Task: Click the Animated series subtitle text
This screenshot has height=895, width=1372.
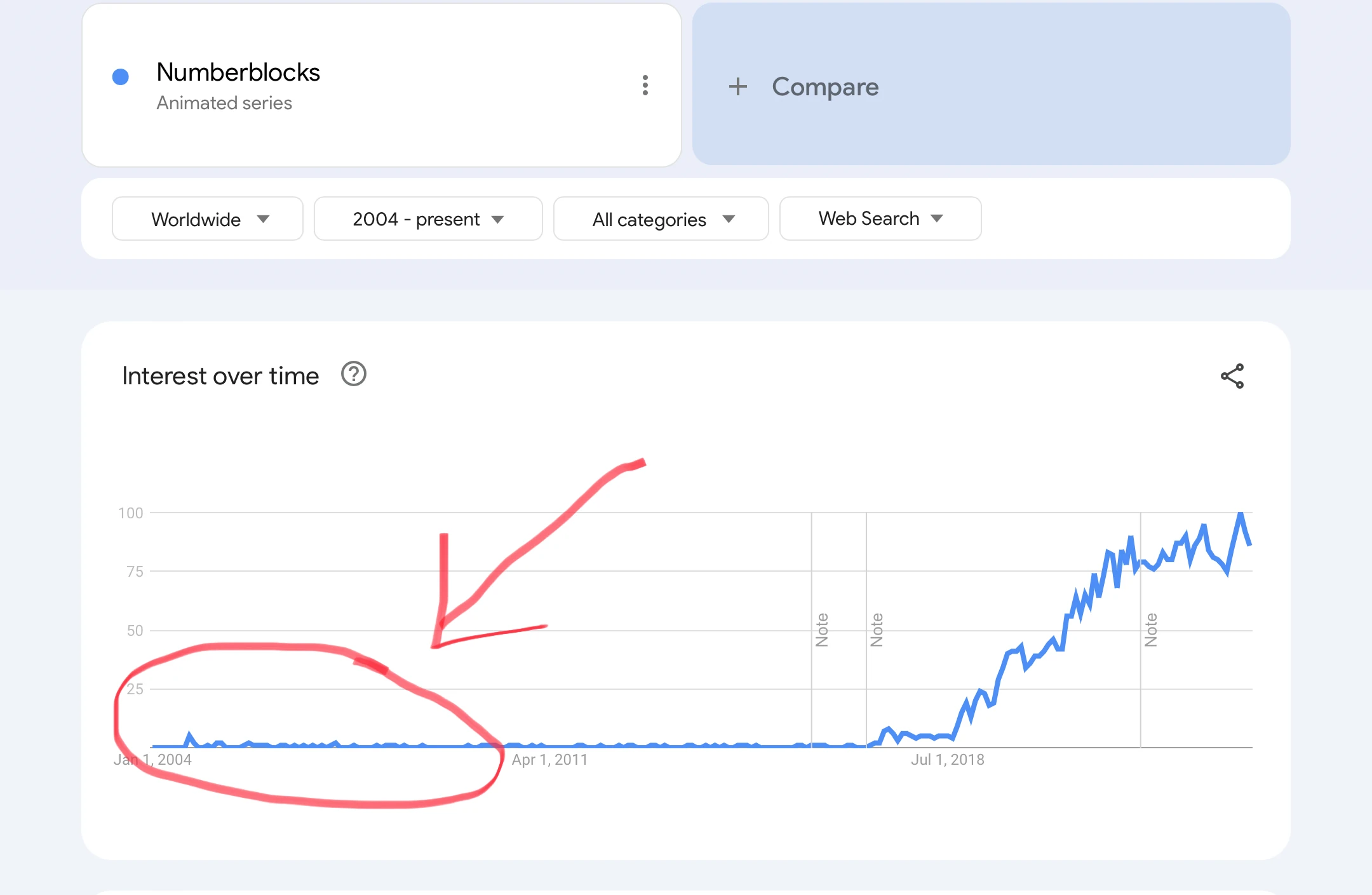Action: coord(224,103)
